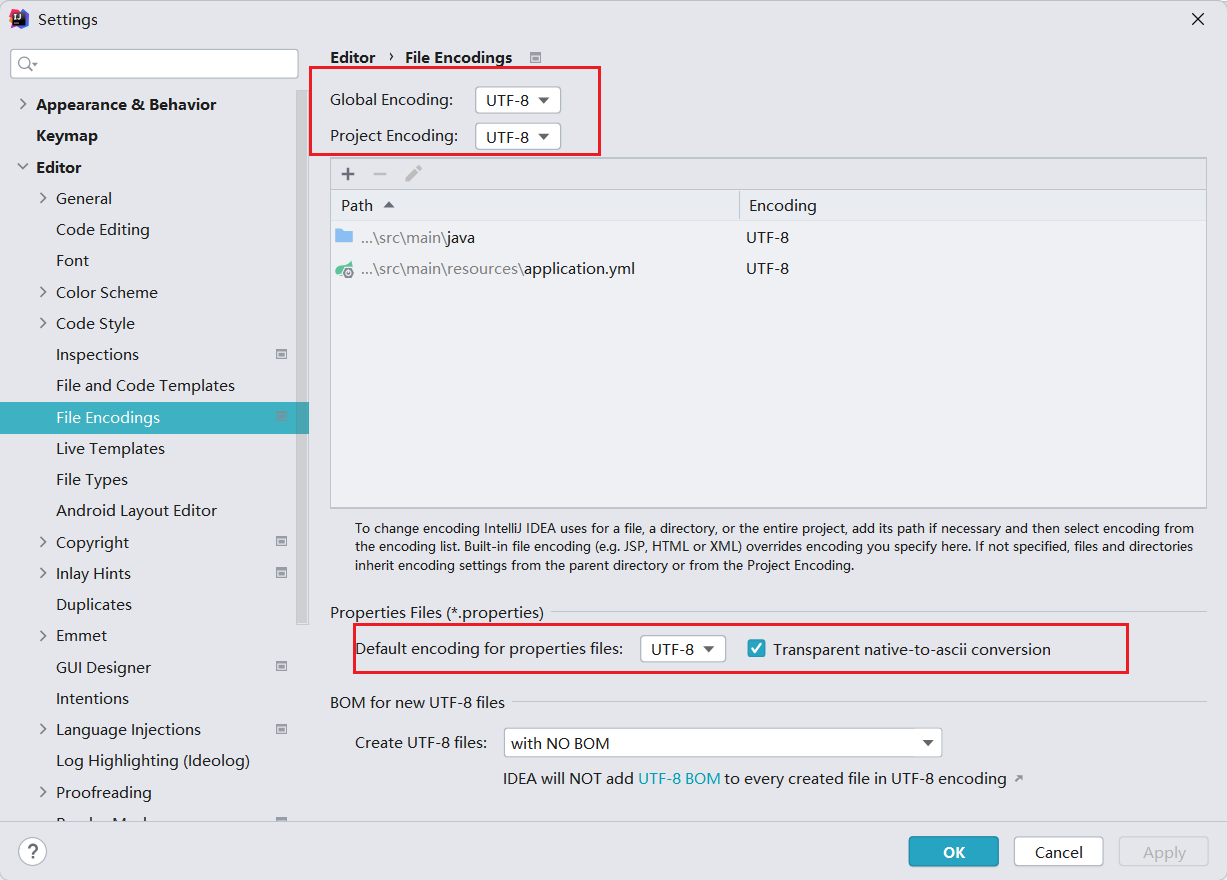Select Code Editing settings page
The image size is (1227, 880).
(x=103, y=229)
